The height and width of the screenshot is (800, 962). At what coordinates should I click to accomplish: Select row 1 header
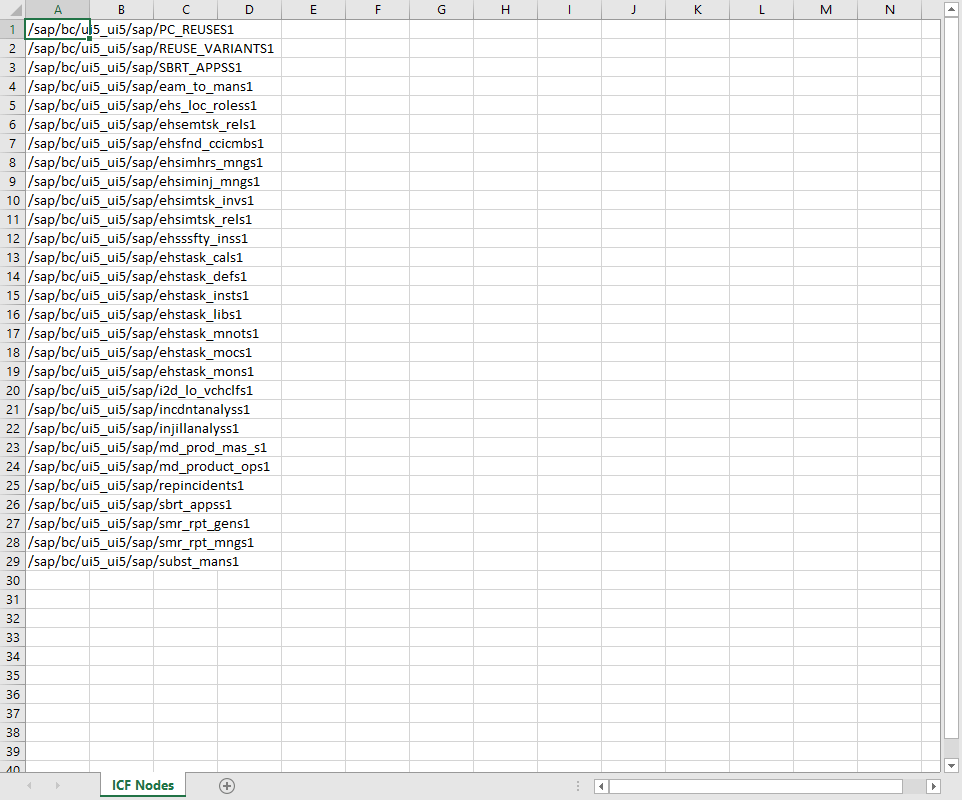pos(12,29)
